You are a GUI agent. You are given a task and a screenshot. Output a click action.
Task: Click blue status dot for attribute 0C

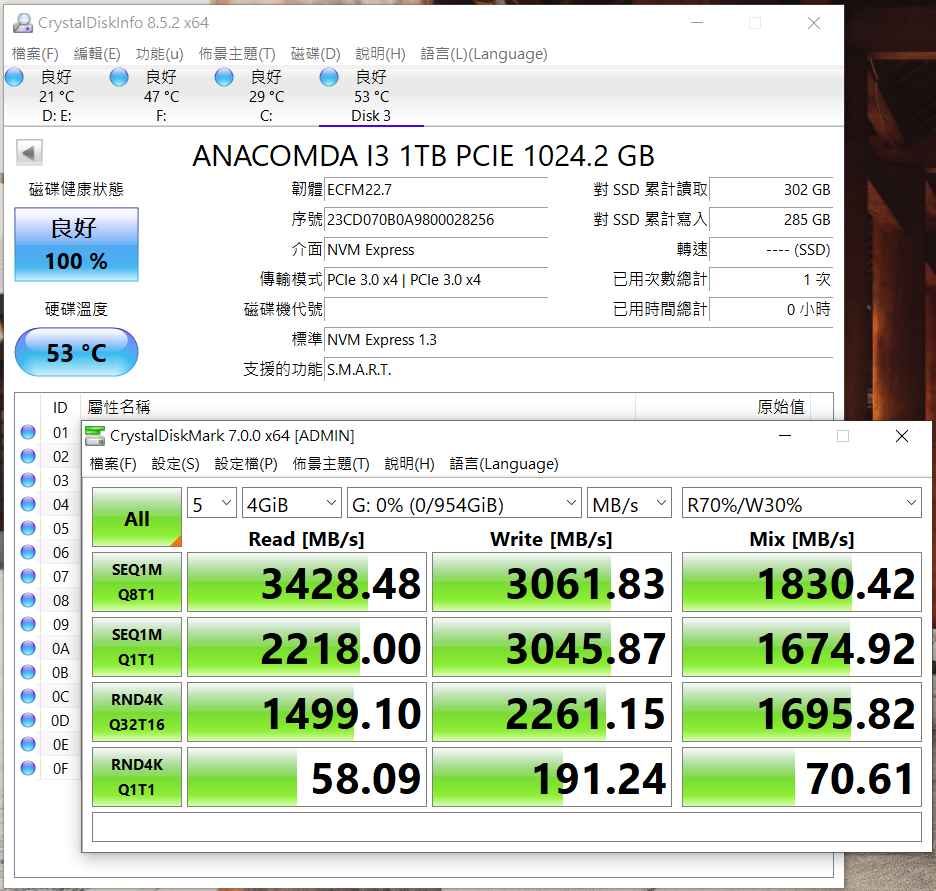click(28, 696)
